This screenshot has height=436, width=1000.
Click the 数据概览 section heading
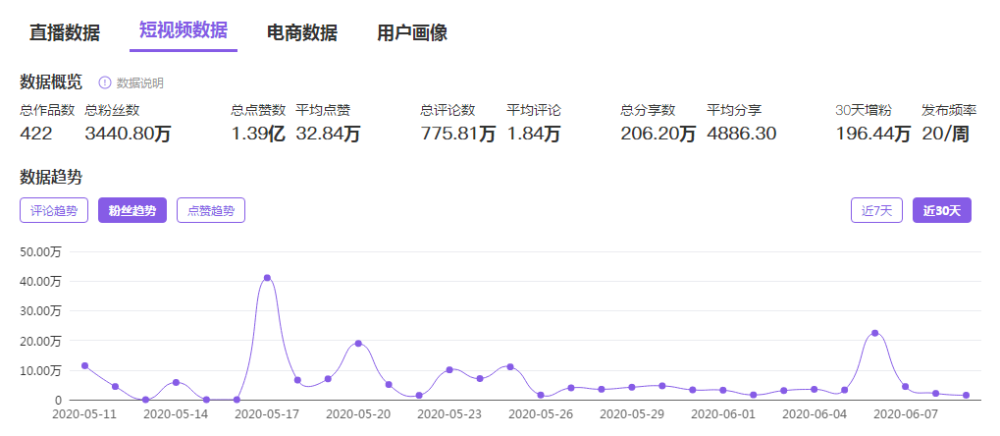pos(51,82)
